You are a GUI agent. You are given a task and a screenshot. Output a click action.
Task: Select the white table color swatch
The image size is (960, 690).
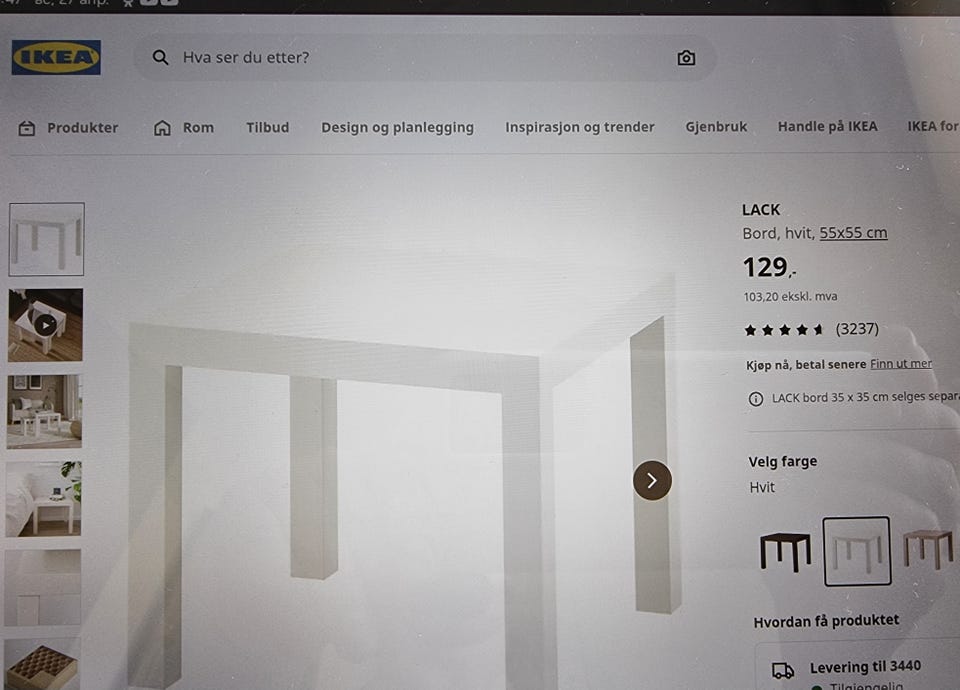857,551
